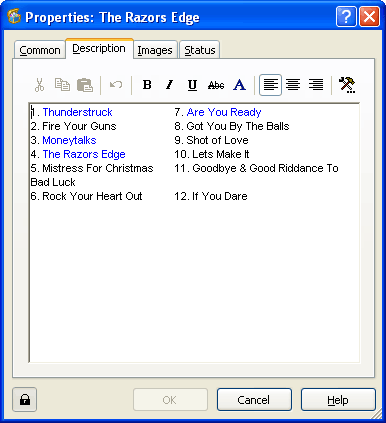Switch to the Common tab

point(40,50)
